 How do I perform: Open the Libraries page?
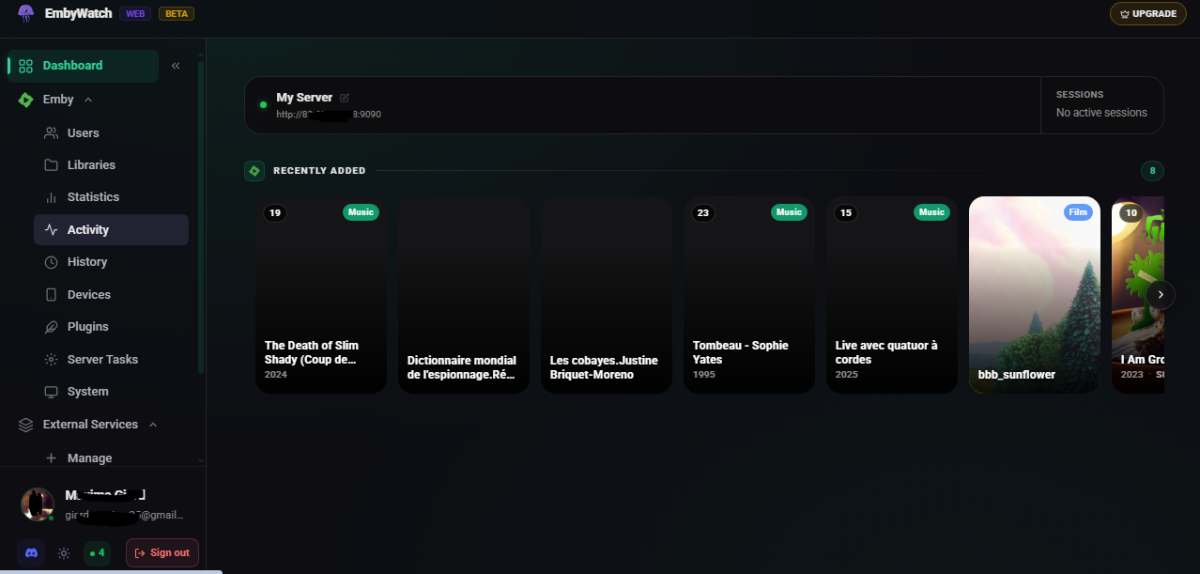click(91, 165)
